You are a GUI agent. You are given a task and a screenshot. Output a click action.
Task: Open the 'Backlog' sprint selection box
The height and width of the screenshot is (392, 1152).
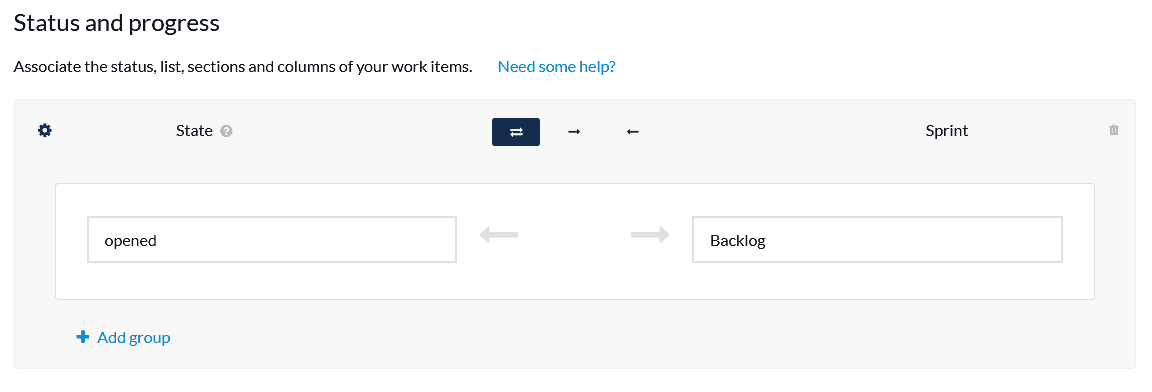[x=877, y=239]
